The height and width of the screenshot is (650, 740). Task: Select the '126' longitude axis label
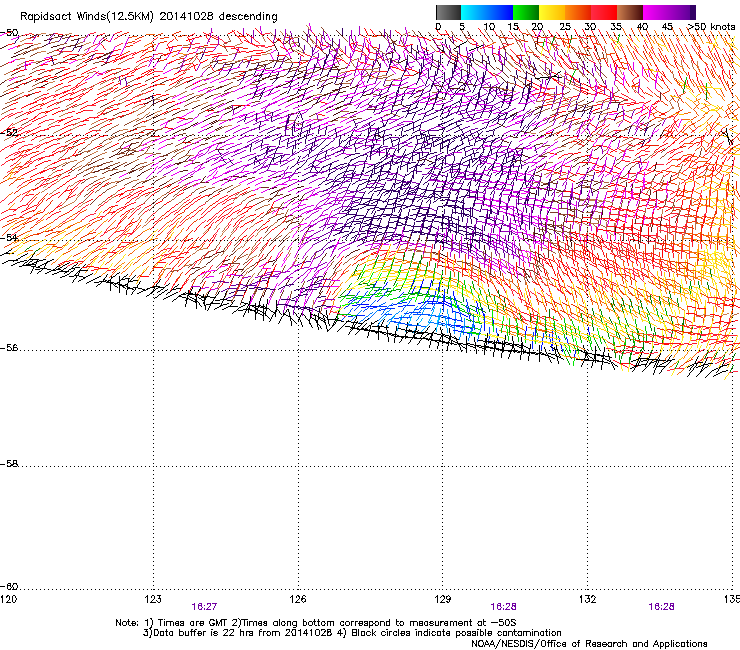click(x=298, y=599)
